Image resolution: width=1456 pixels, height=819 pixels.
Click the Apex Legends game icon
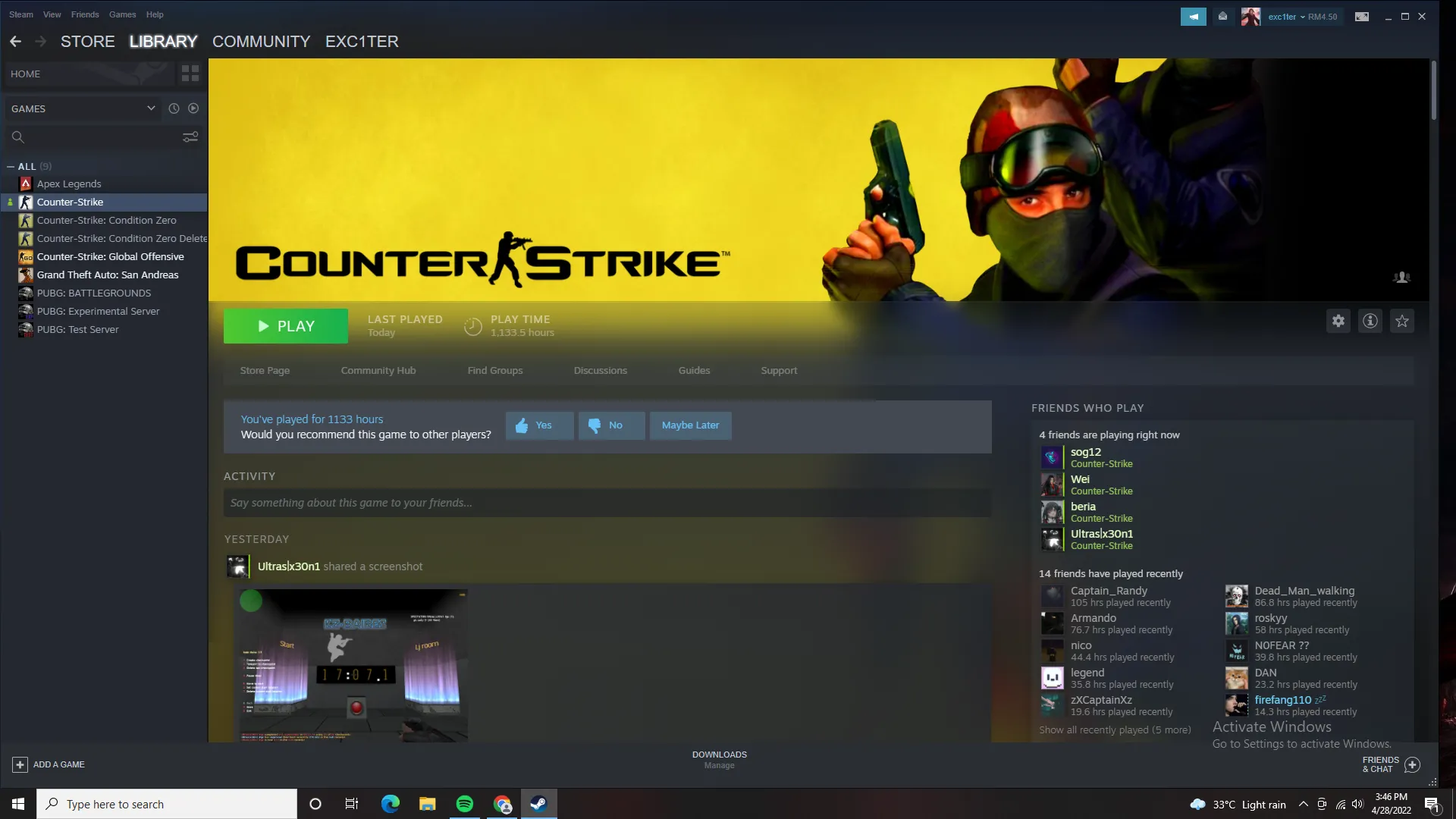26,184
